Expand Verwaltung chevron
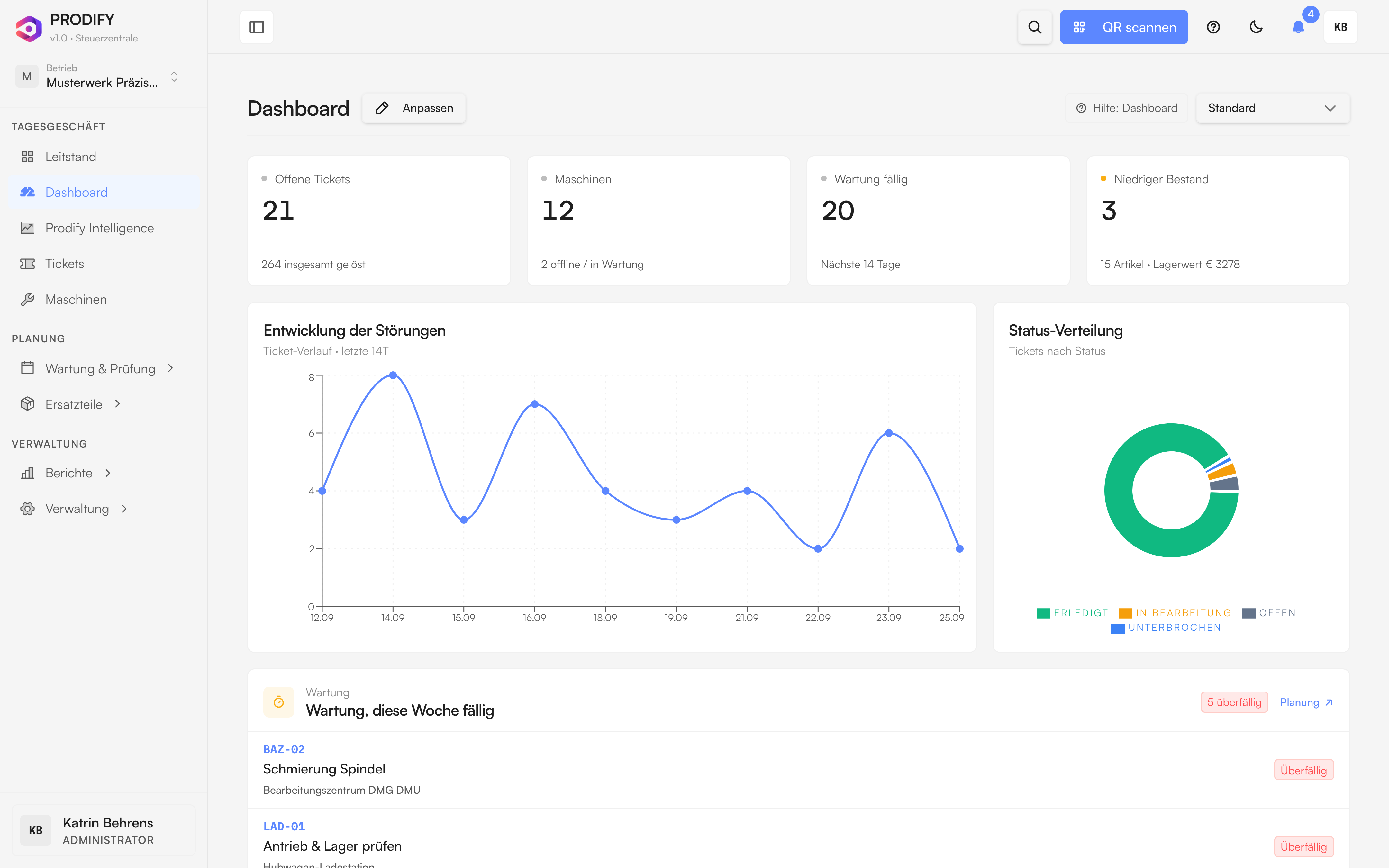This screenshot has width=1389, height=868. pyautogui.click(x=124, y=509)
